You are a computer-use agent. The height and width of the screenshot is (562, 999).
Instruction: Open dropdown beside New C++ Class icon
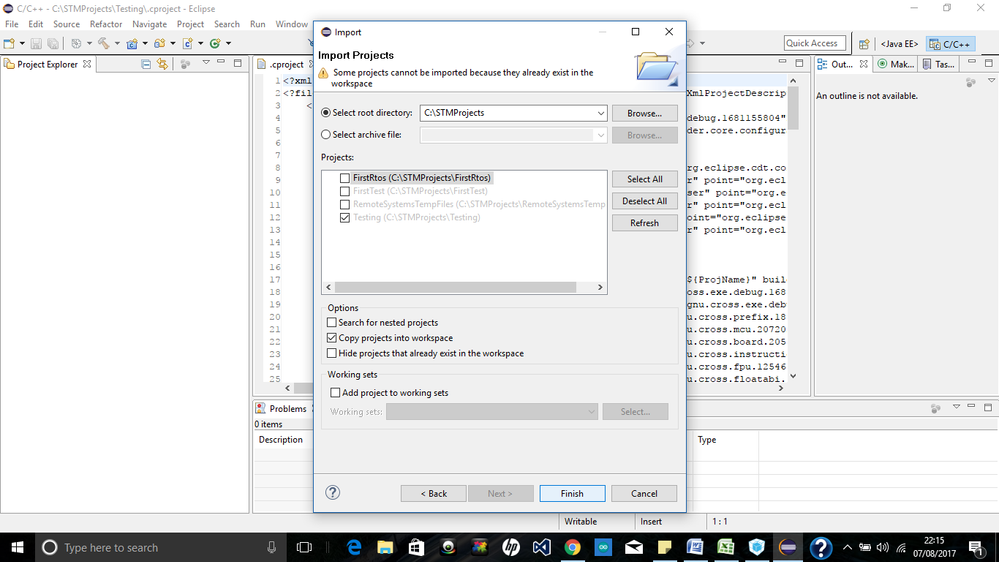(229, 43)
